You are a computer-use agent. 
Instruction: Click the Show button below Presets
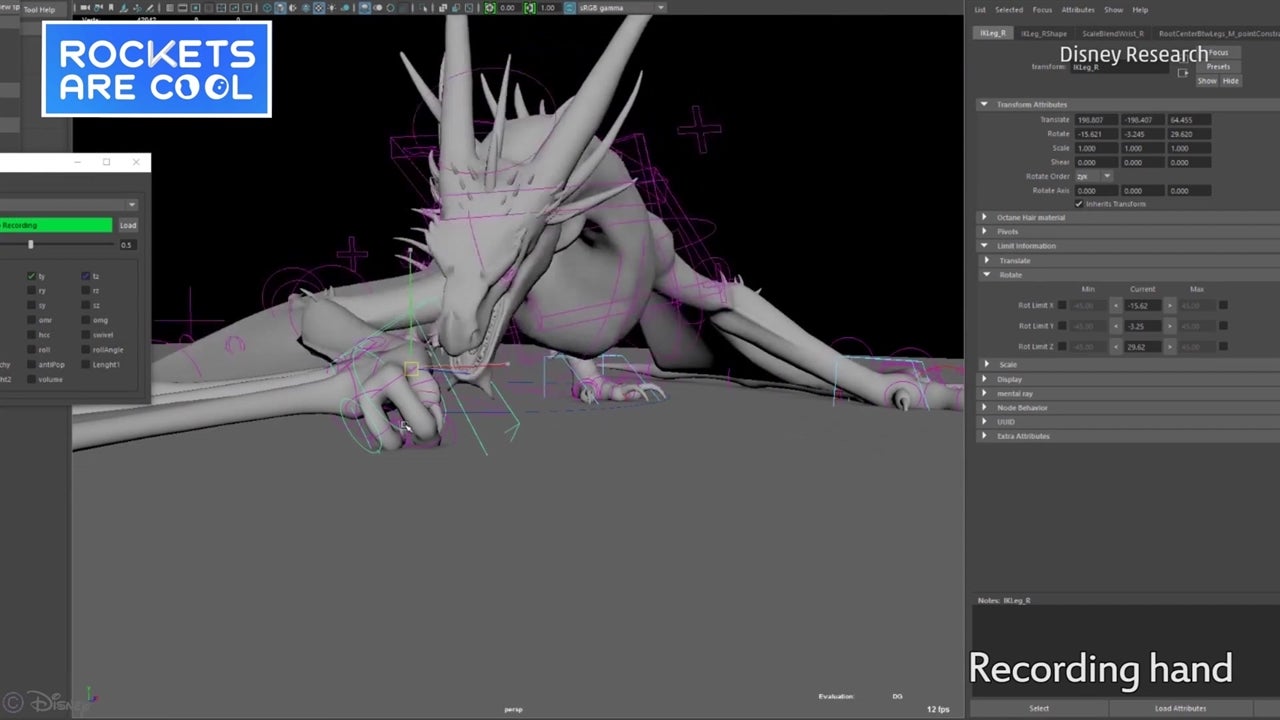[x=1207, y=81]
